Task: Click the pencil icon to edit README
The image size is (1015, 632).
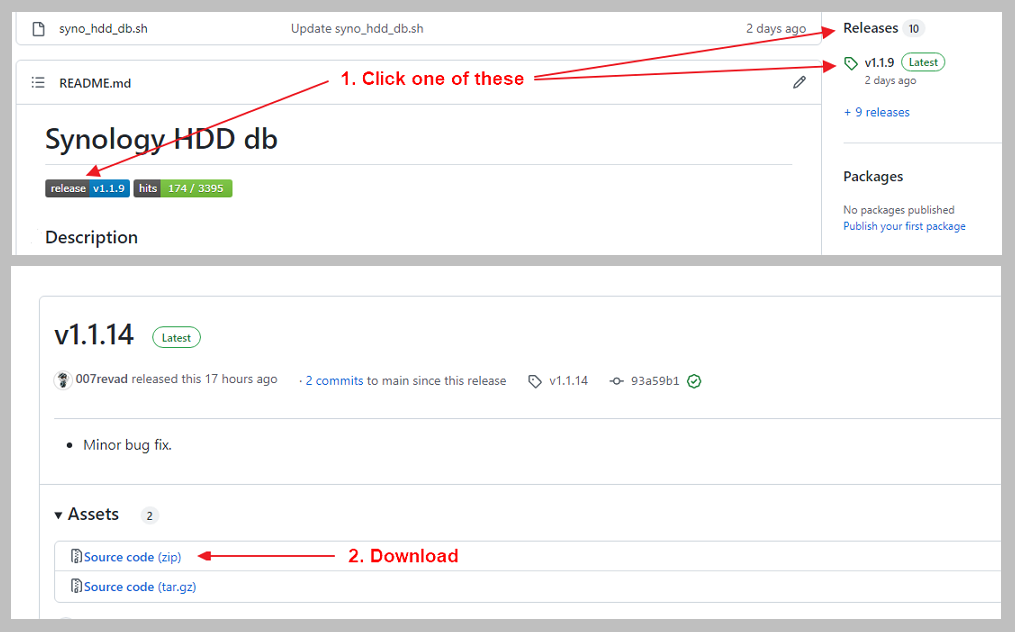Action: (x=799, y=83)
